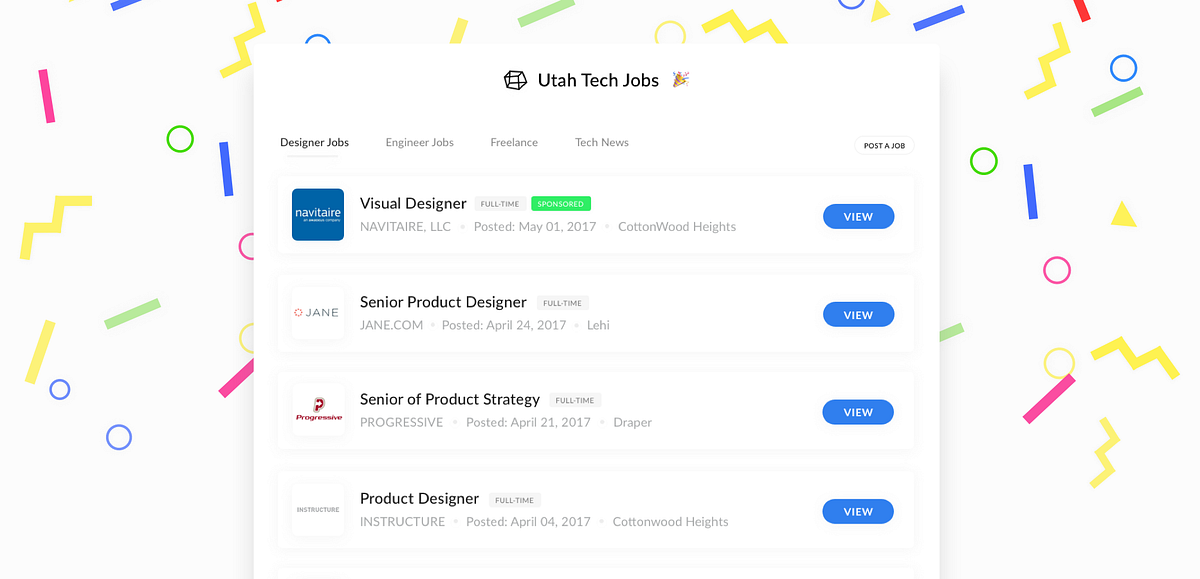Click the Post a Job button

[x=884, y=146]
